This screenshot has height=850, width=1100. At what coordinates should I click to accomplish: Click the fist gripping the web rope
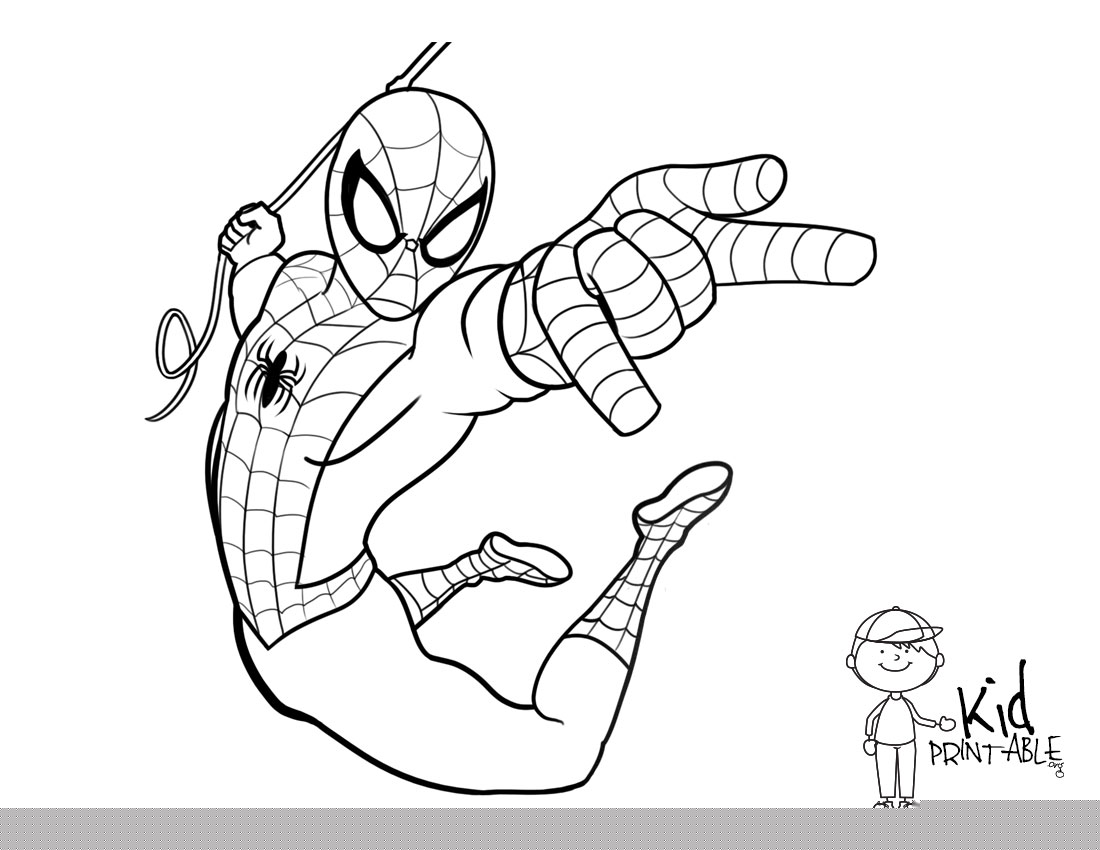click(x=250, y=230)
